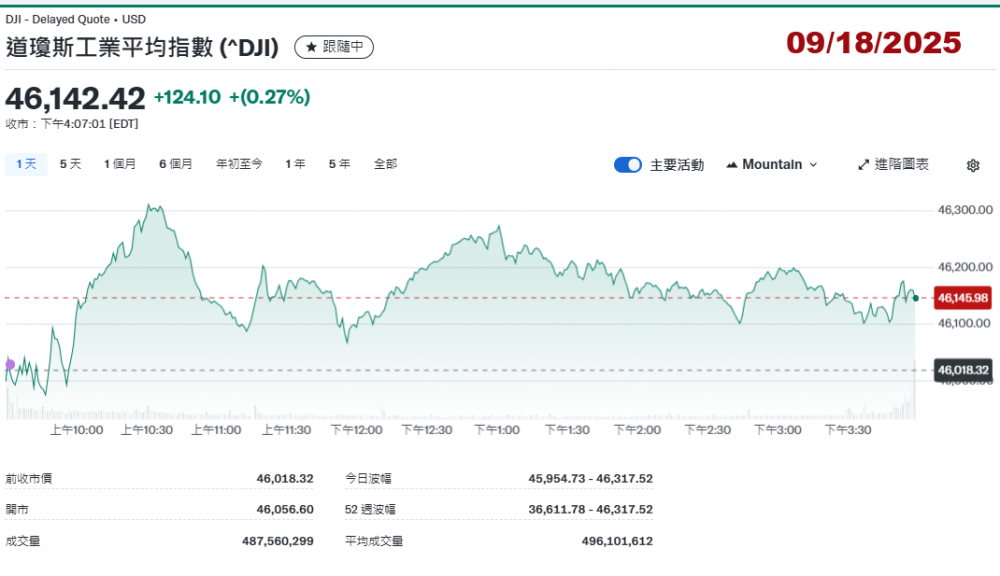View the 5年 chart range
Image resolution: width=1000 pixels, height=576 pixels.
pos(339,164)
